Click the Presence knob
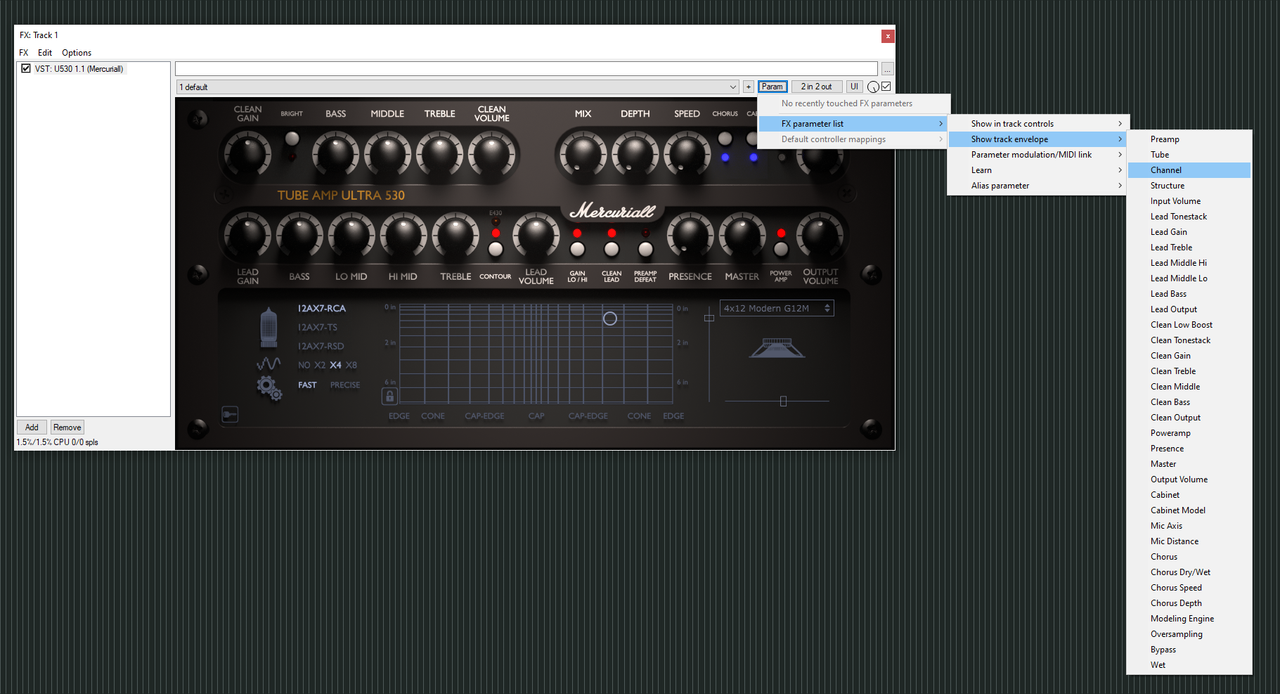 point(690,234)
